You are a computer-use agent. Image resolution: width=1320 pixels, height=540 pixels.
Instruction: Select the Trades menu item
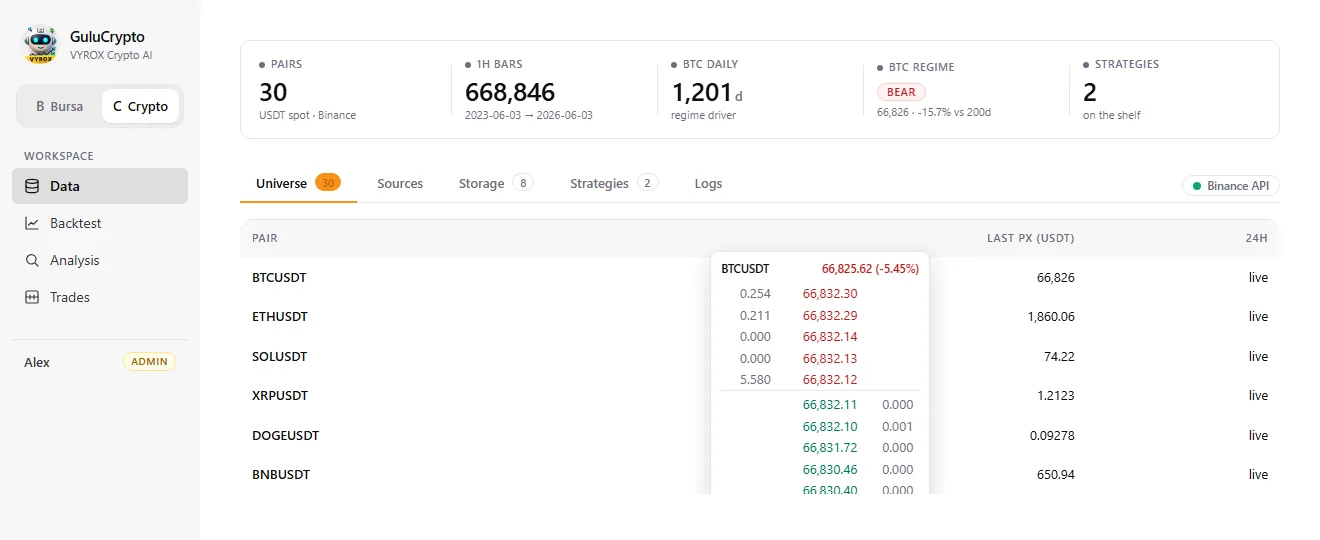(x=100, y=297)
